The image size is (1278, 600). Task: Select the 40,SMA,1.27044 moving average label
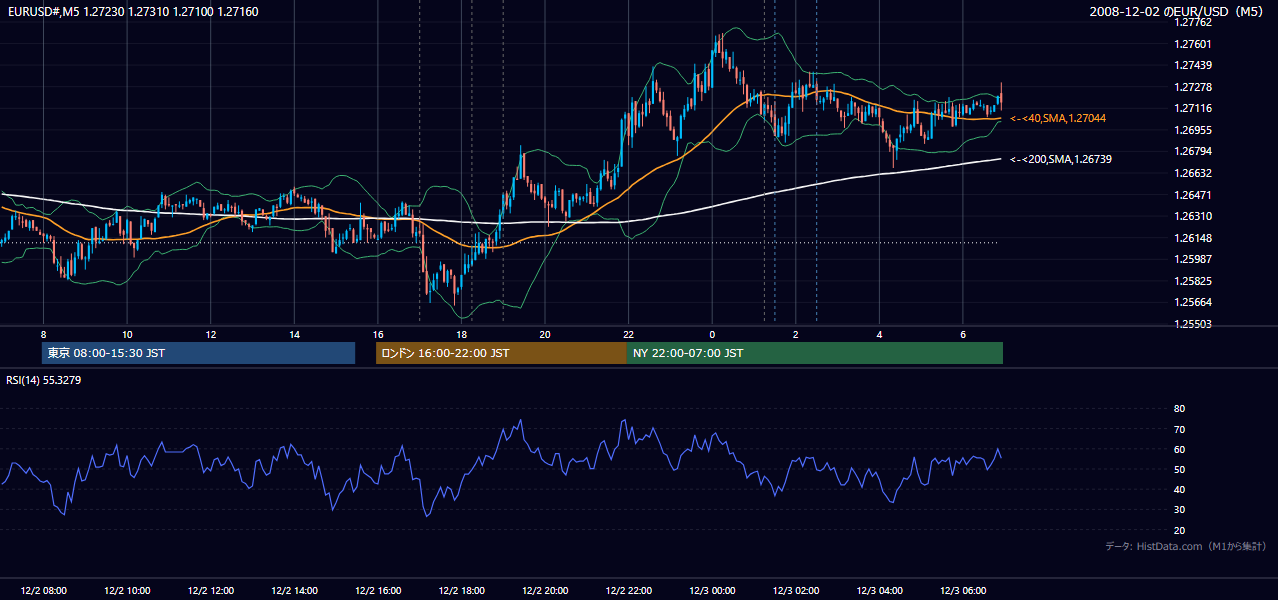pyautogui.click(x=1058, y=118)
